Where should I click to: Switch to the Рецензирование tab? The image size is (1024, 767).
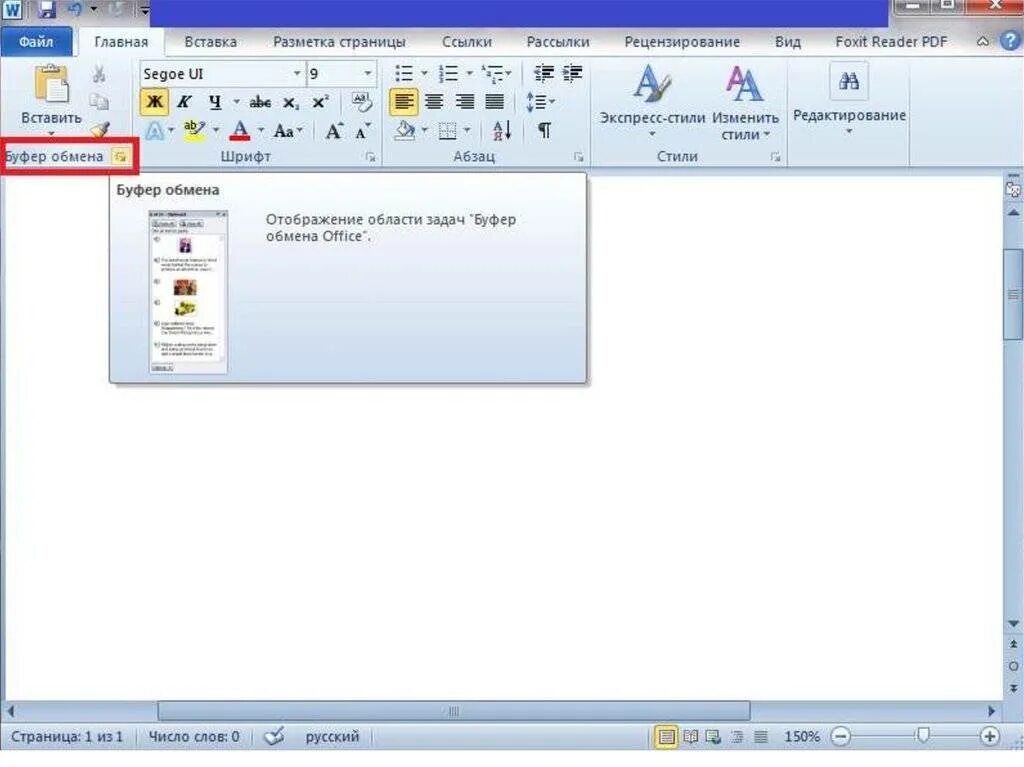click(x=682, y=42)
